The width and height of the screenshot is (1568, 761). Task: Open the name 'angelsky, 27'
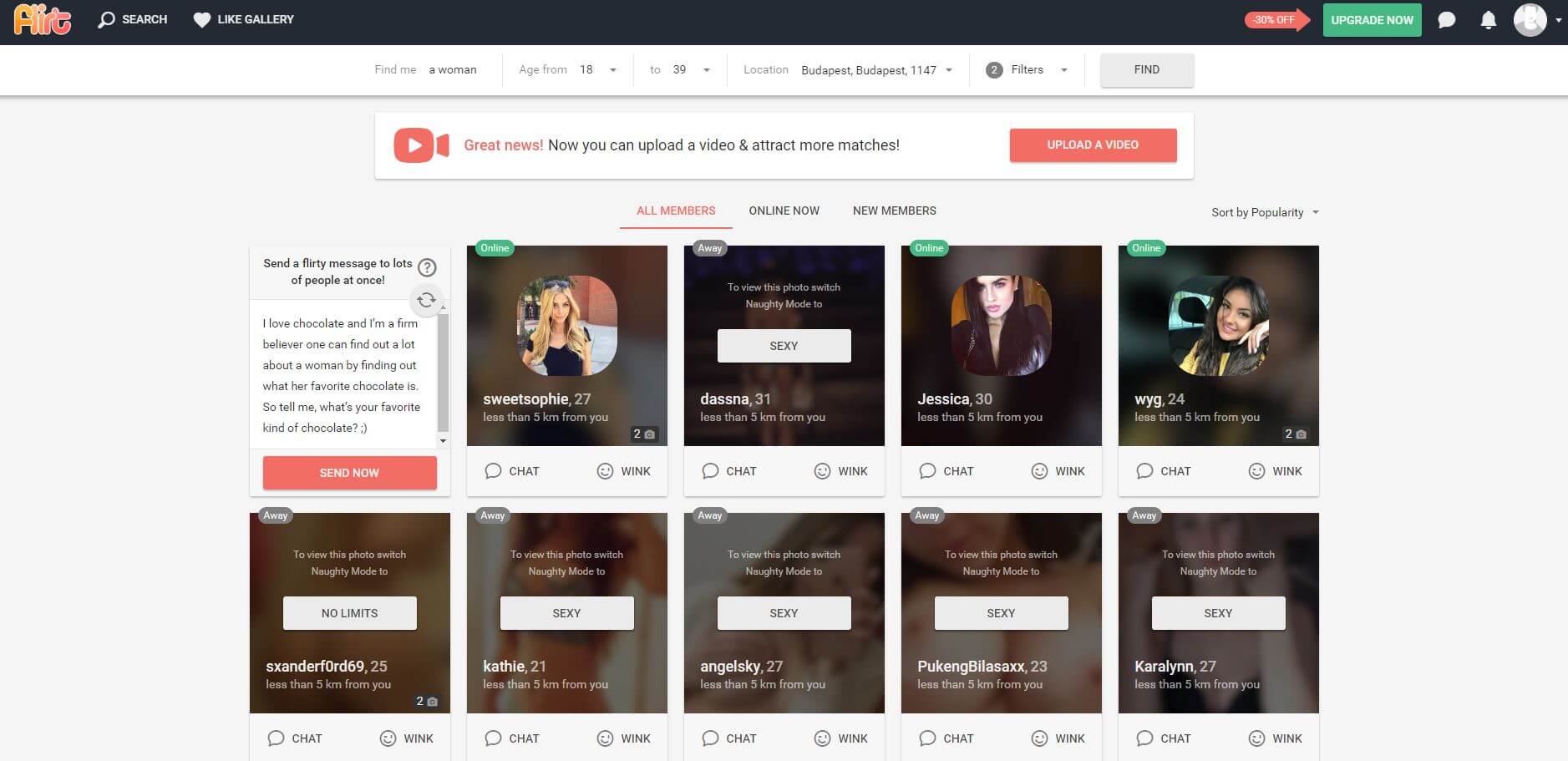coord(742,667)
